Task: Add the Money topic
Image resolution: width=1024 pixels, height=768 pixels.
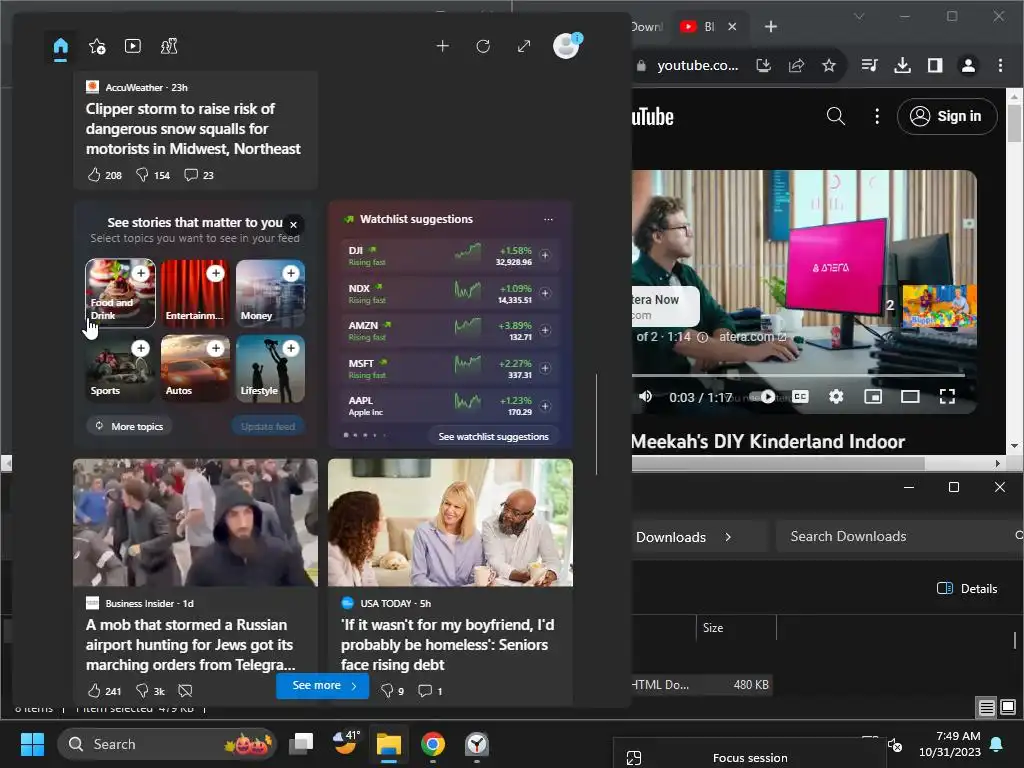Action: pyautogui.click(x=291, y=273)
